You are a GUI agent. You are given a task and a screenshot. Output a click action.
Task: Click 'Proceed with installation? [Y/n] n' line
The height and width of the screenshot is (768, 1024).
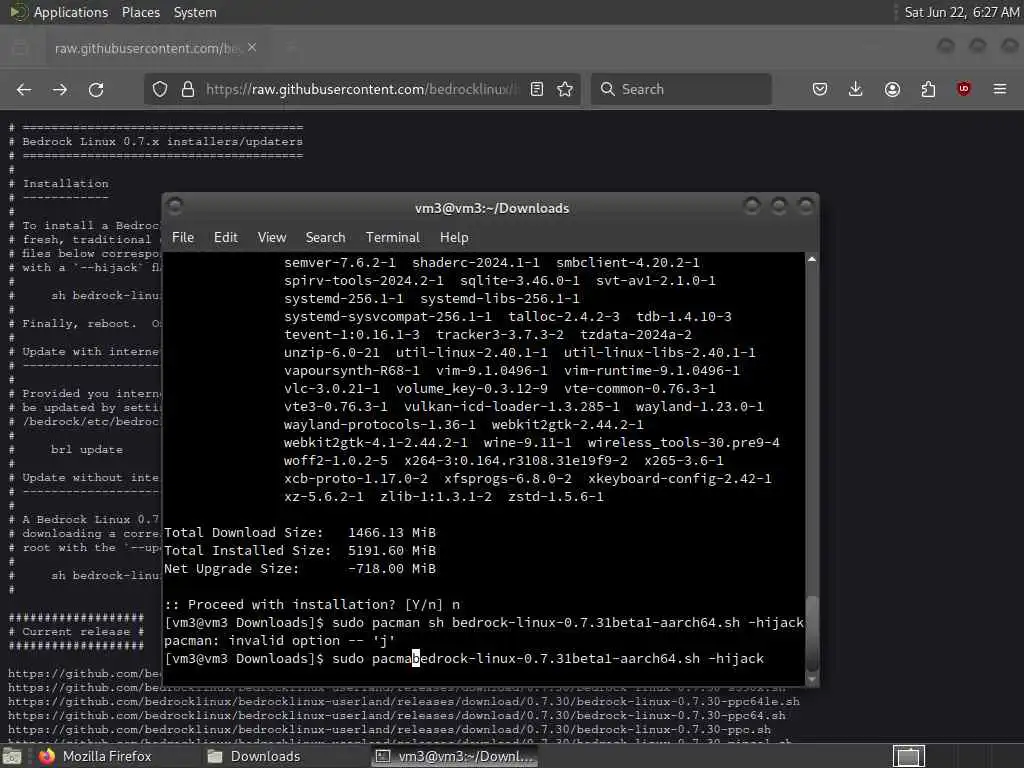pyautogui.click(x=312, y=605)
